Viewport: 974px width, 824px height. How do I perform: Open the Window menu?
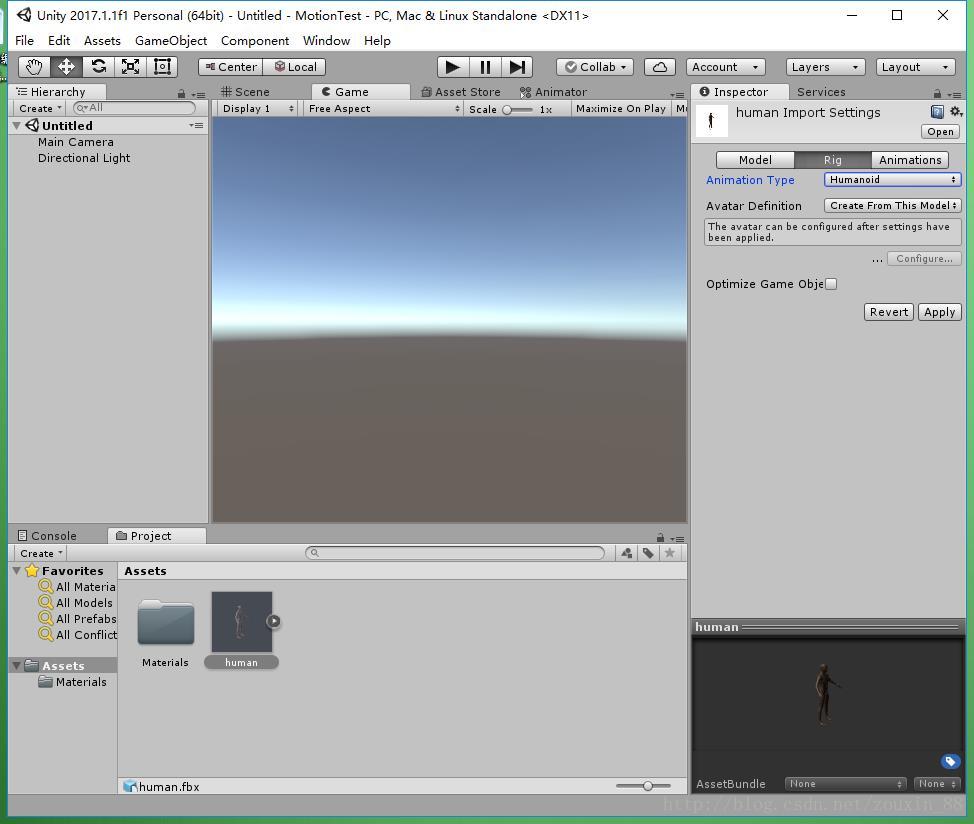(326, 41)
